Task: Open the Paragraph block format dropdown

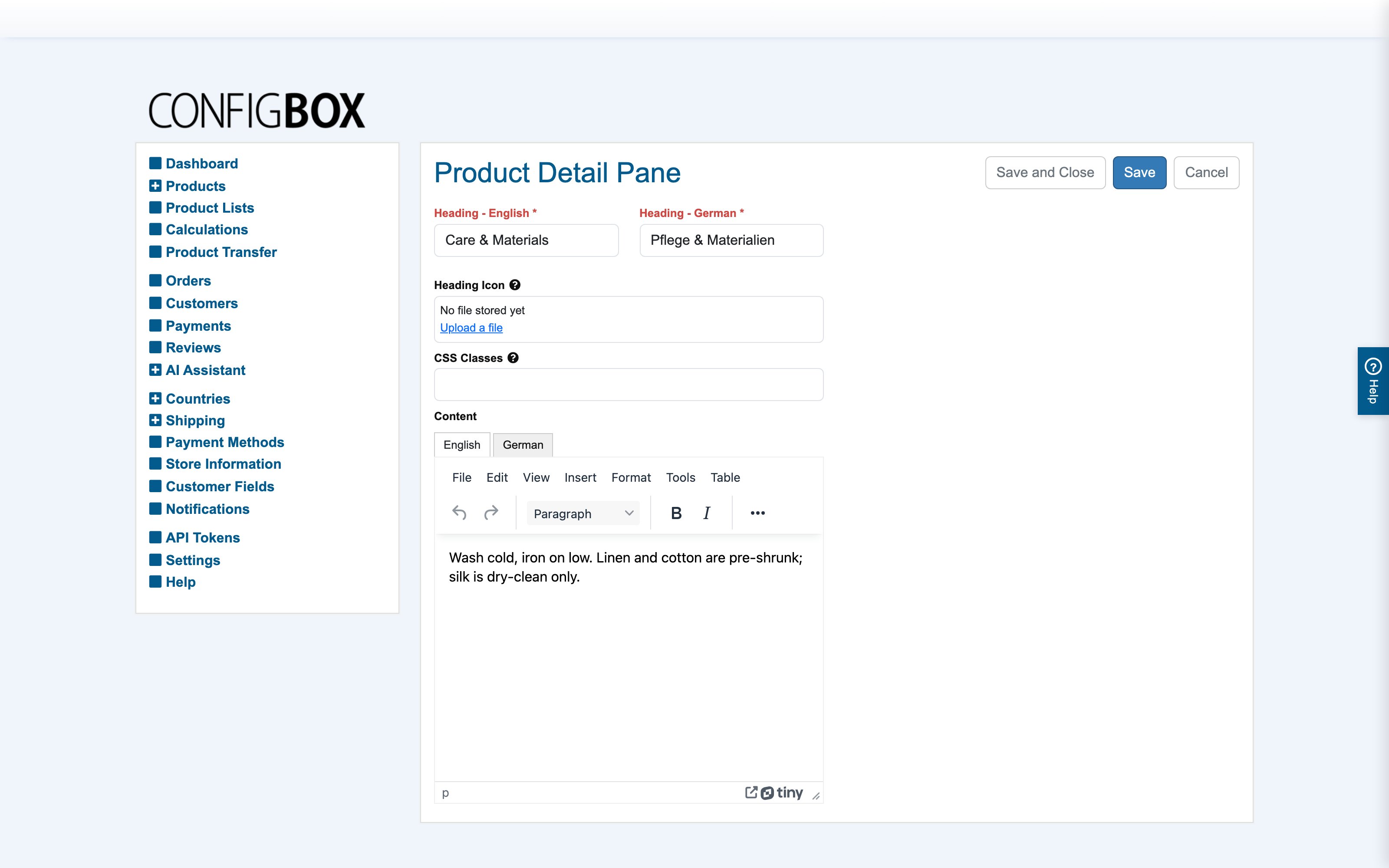Action: click(583, 513)
